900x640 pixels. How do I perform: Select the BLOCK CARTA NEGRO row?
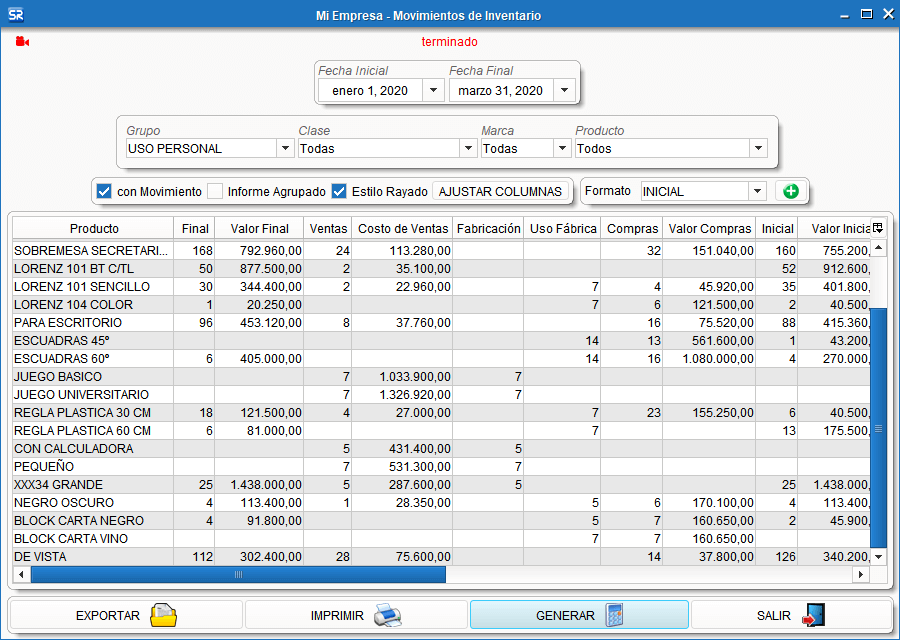pyautogui.click(x=441, y=521)
